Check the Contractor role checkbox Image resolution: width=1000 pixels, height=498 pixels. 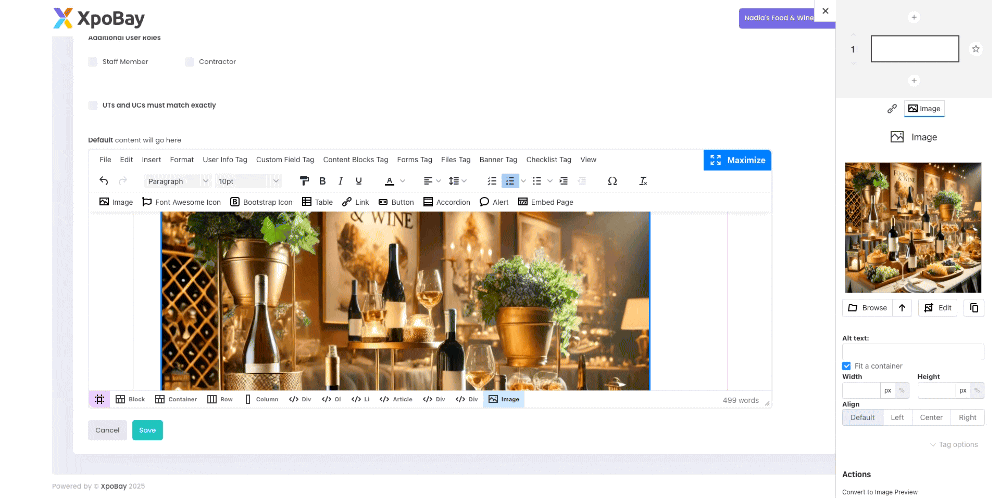click(189, 62)
